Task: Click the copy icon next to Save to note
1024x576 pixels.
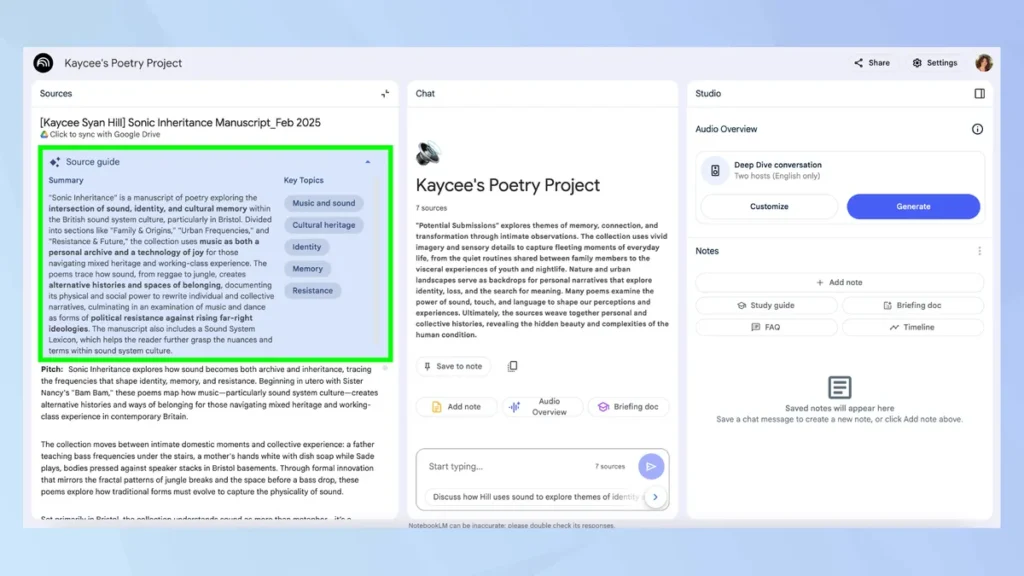Action: click(x=512, y=366)
